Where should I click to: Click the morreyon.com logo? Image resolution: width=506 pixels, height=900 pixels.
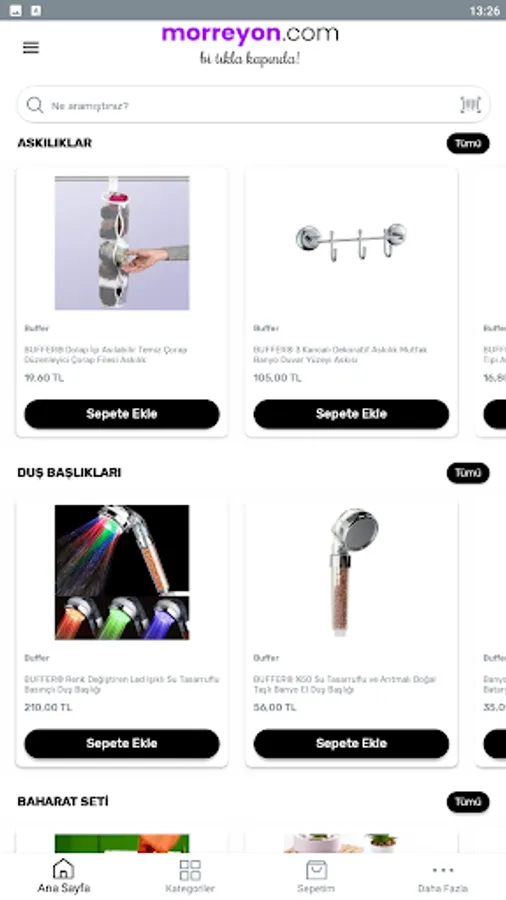point(250,45)
